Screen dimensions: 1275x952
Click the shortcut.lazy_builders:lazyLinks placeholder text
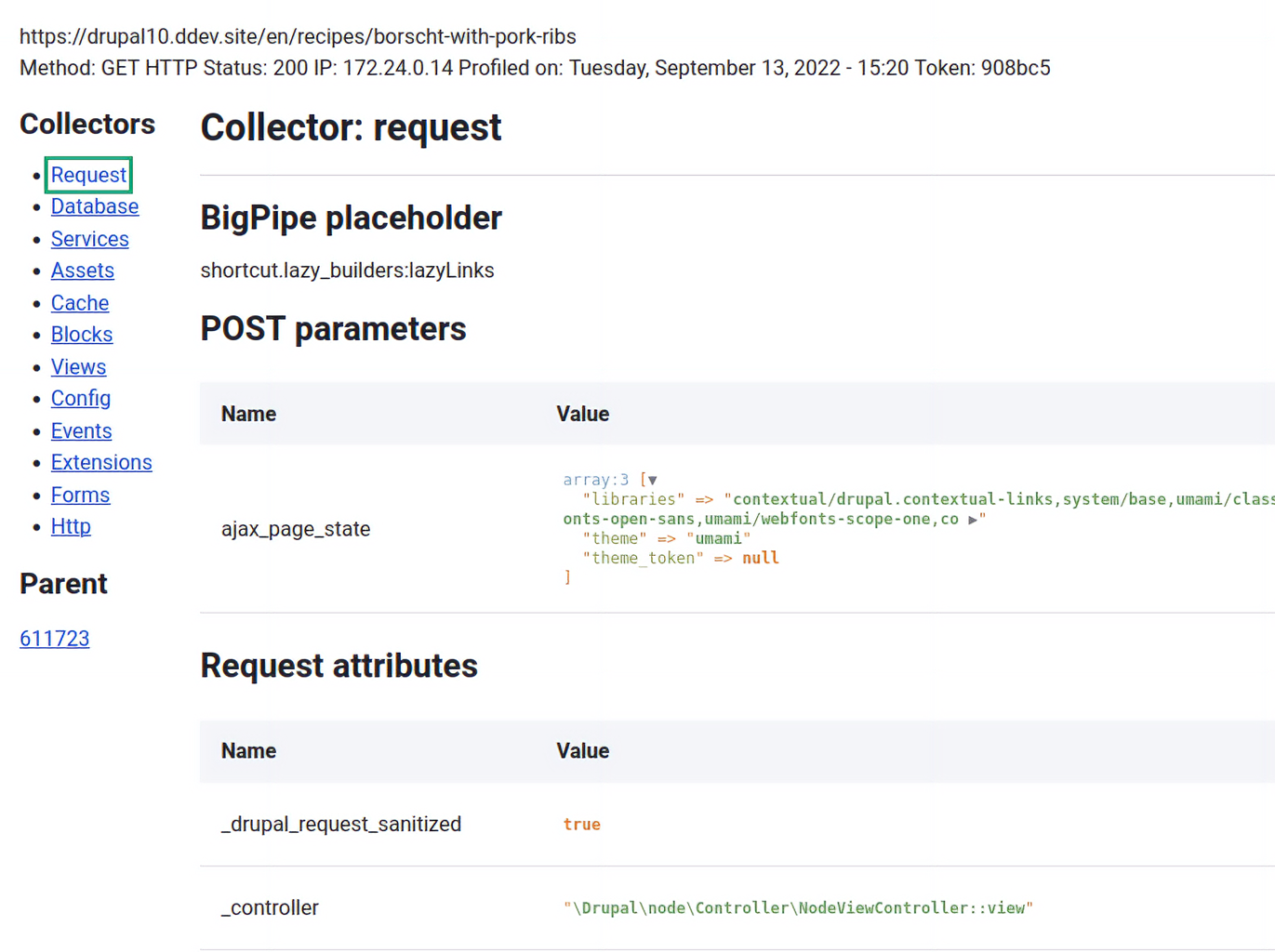point(347,271)
